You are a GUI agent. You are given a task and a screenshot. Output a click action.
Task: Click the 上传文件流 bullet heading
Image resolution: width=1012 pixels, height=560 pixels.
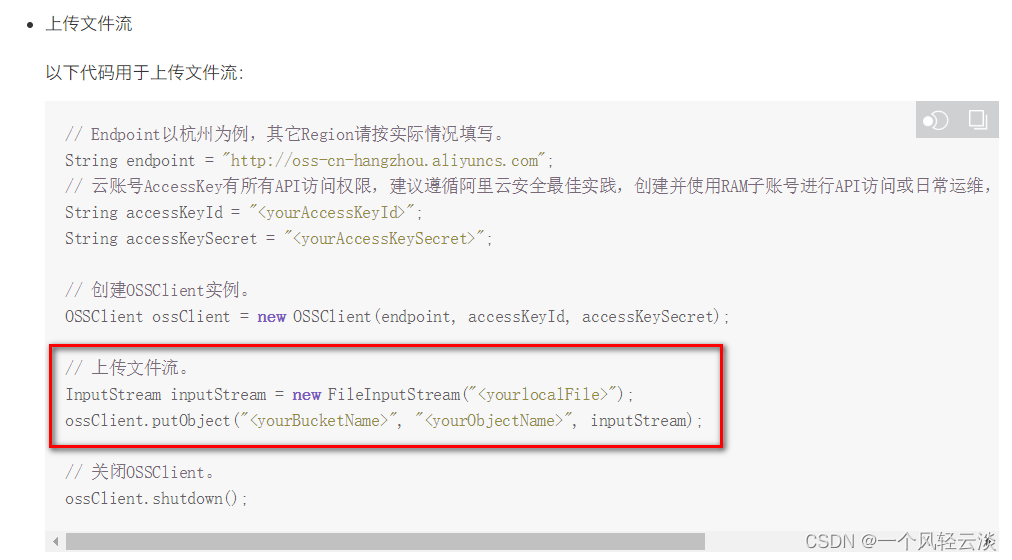89,25
